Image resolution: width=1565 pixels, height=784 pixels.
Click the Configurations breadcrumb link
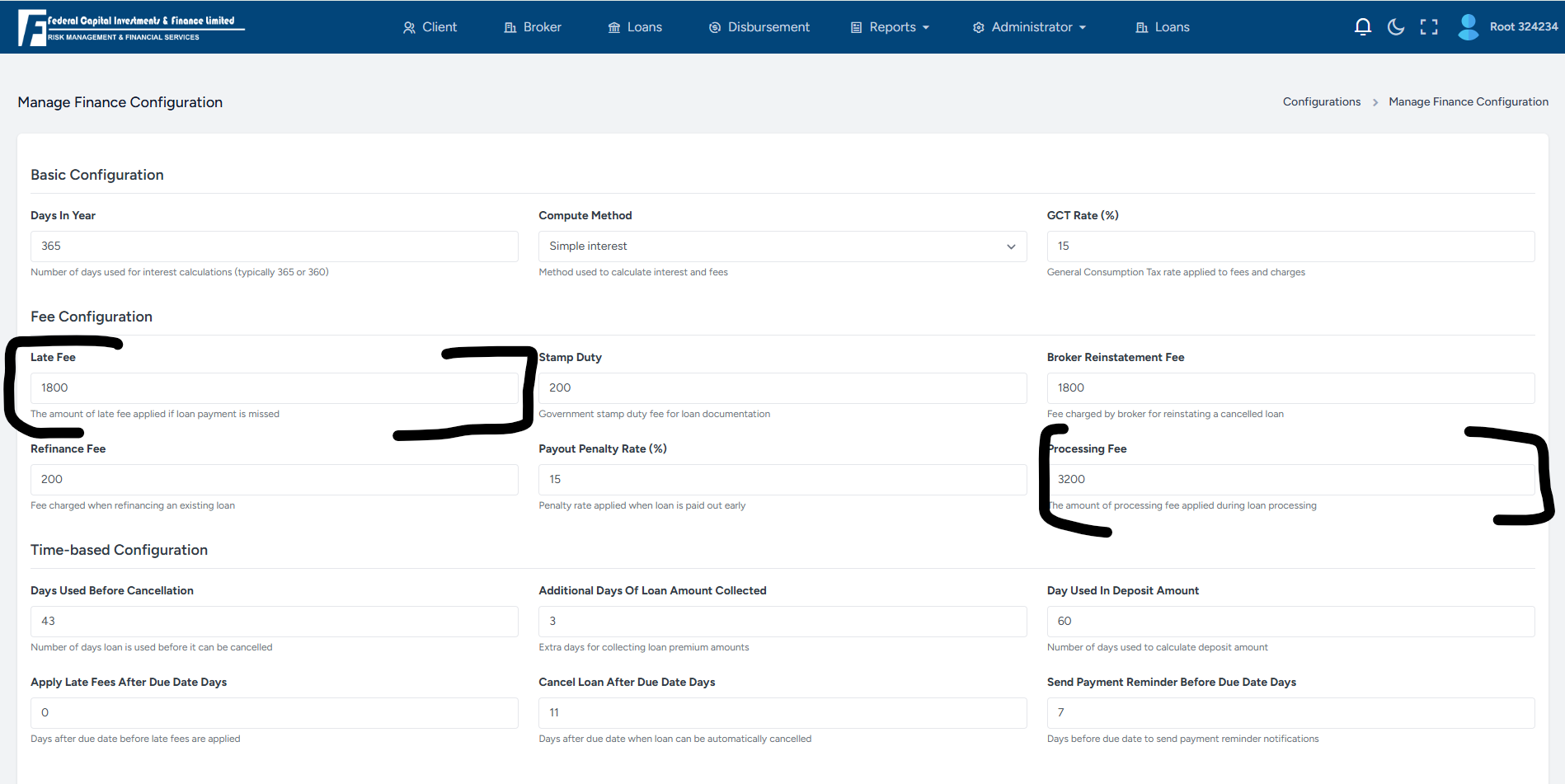tap(1321, 102)
